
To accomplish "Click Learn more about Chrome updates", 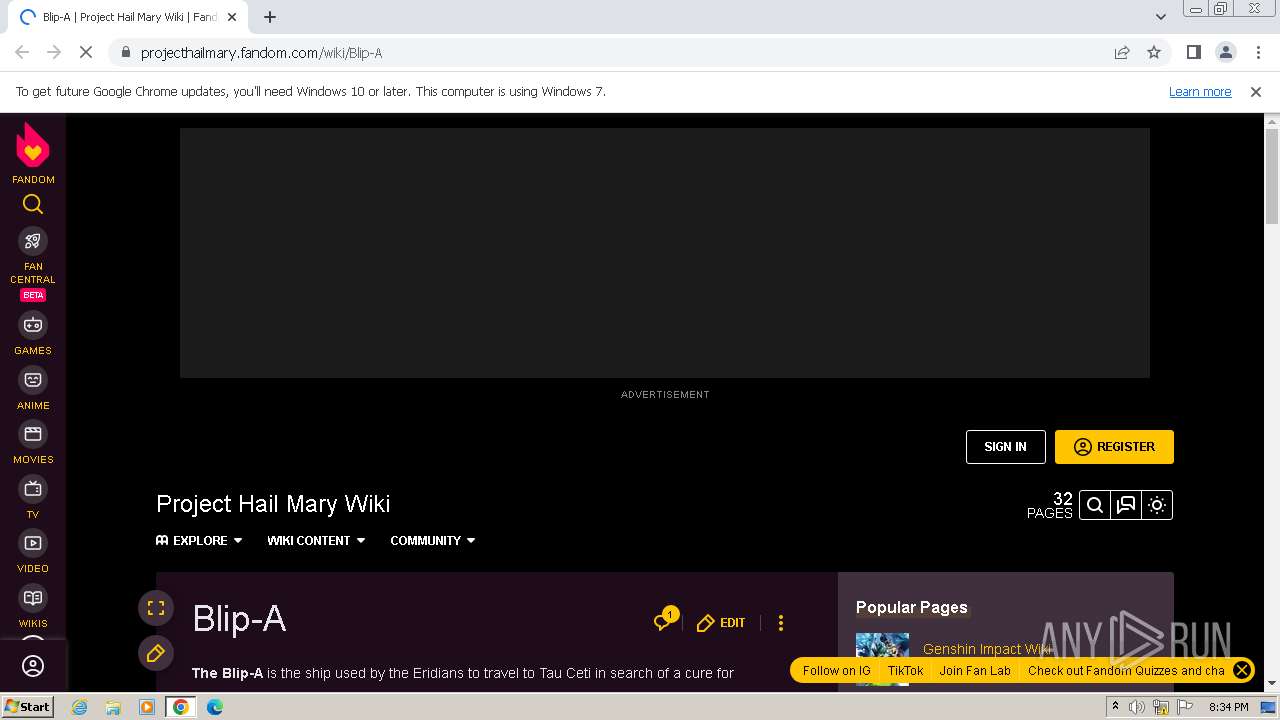I will (1200, 92).
